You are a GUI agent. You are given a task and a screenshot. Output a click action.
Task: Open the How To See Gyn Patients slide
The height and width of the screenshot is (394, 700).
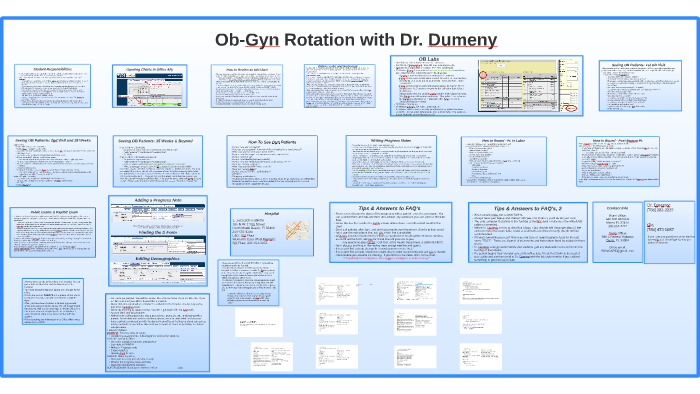pos(272,162)
